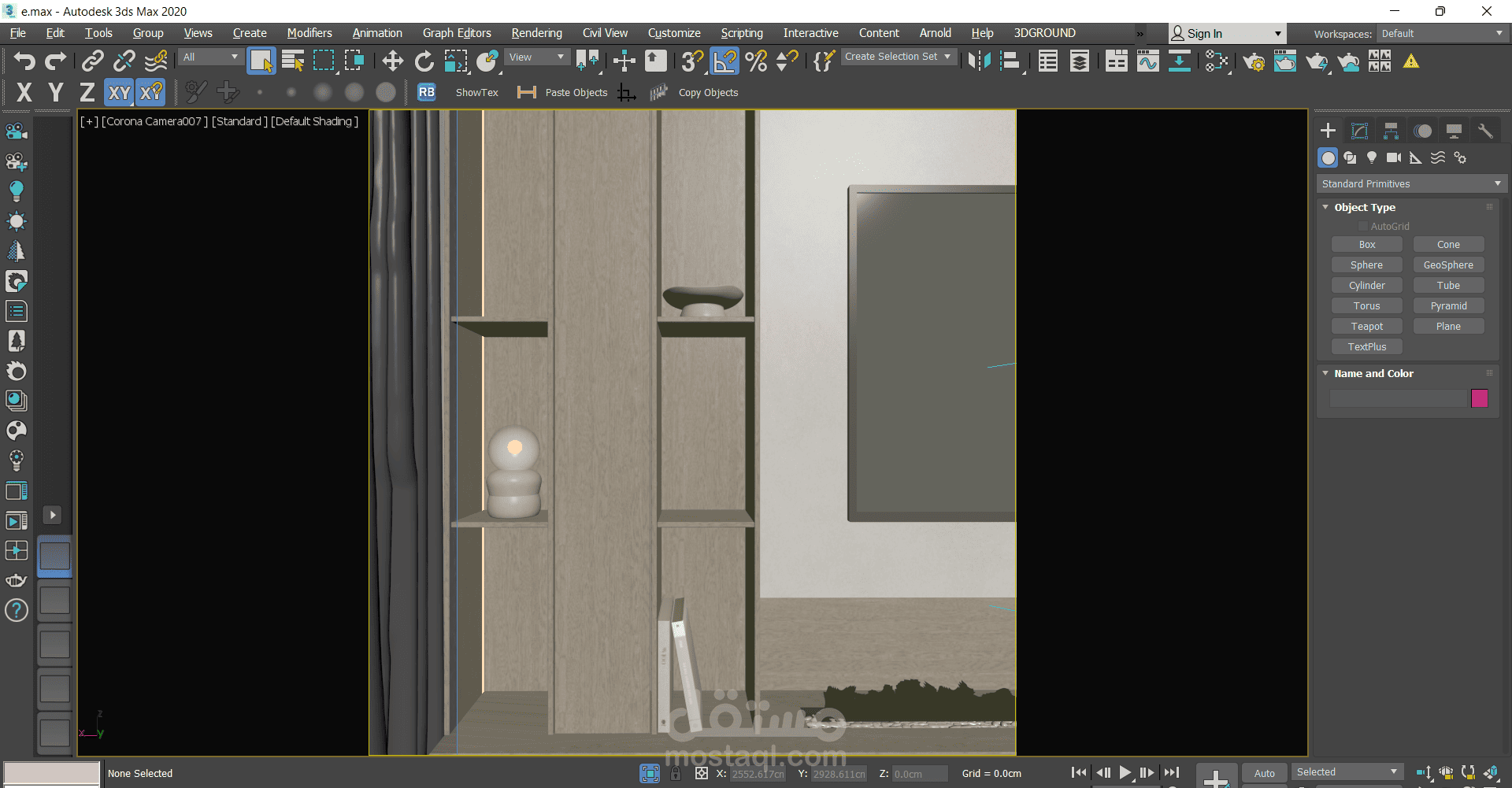Select the Cameras category icon

(x=1394, y=157)
